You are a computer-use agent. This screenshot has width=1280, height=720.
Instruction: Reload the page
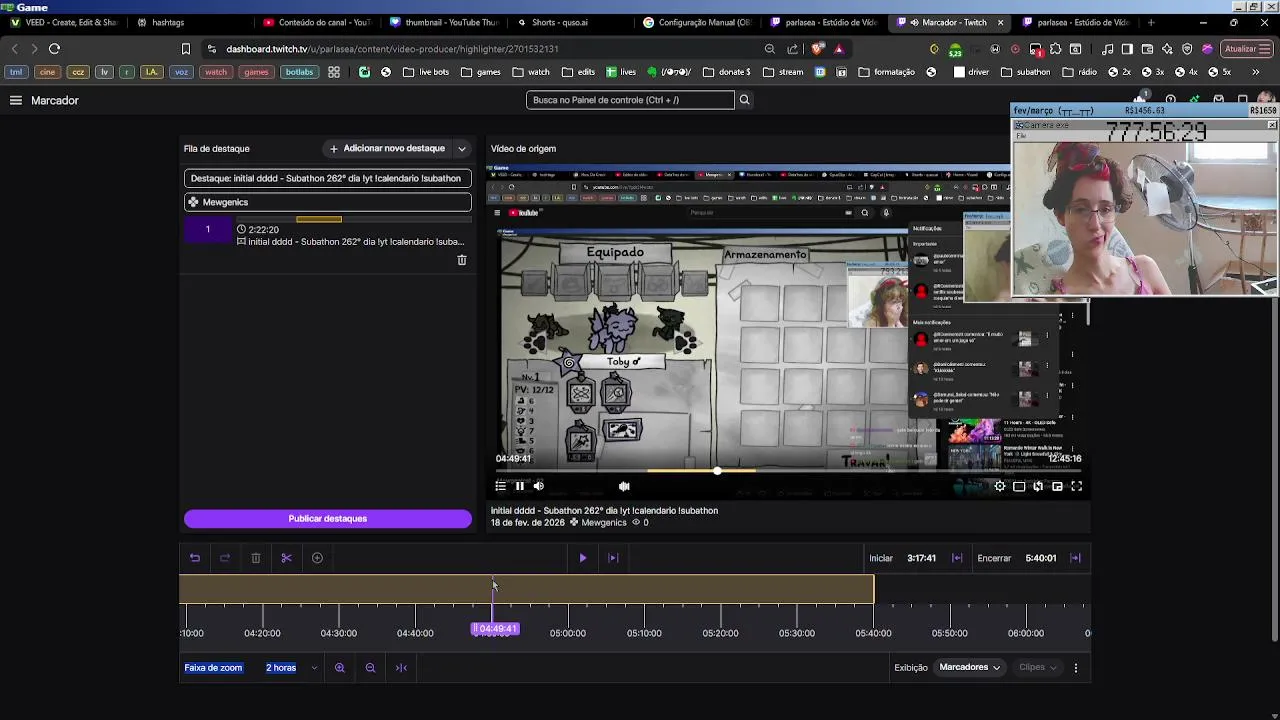point(54,48)
